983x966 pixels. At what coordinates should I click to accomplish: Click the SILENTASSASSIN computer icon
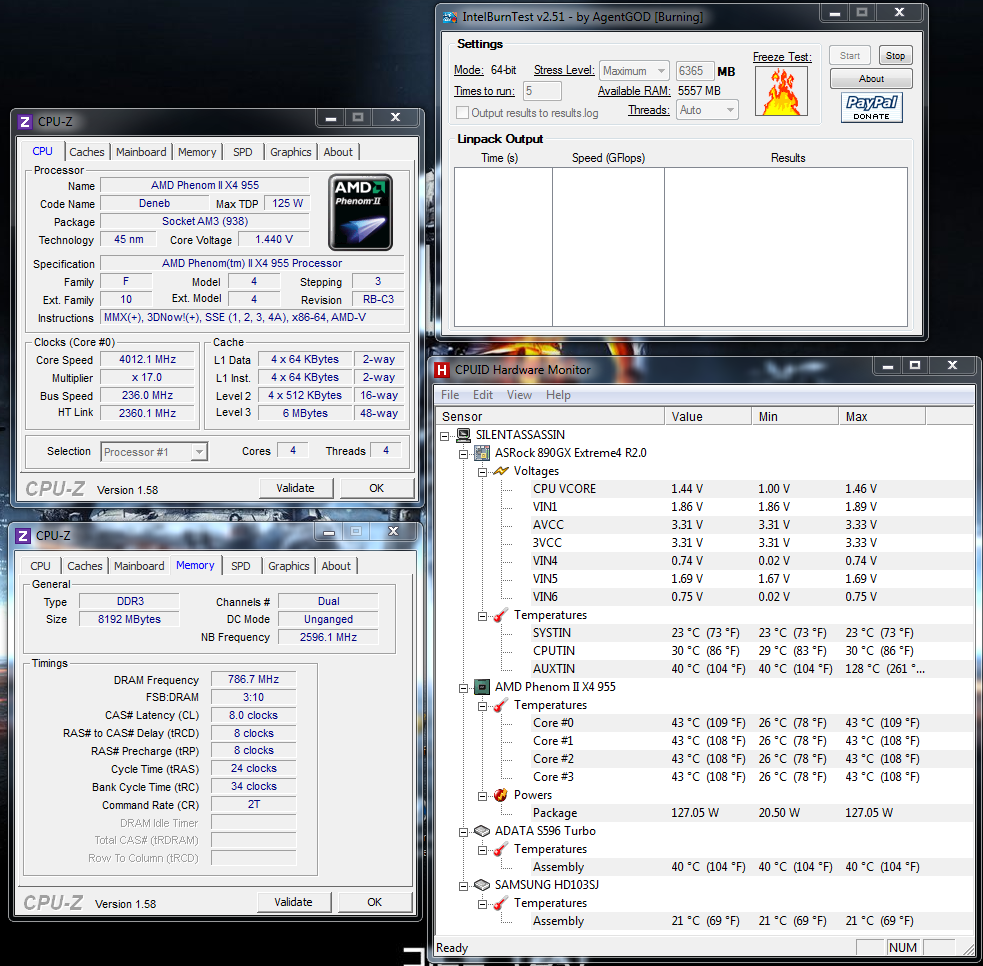pyautogui.click(x=464, y=434)
